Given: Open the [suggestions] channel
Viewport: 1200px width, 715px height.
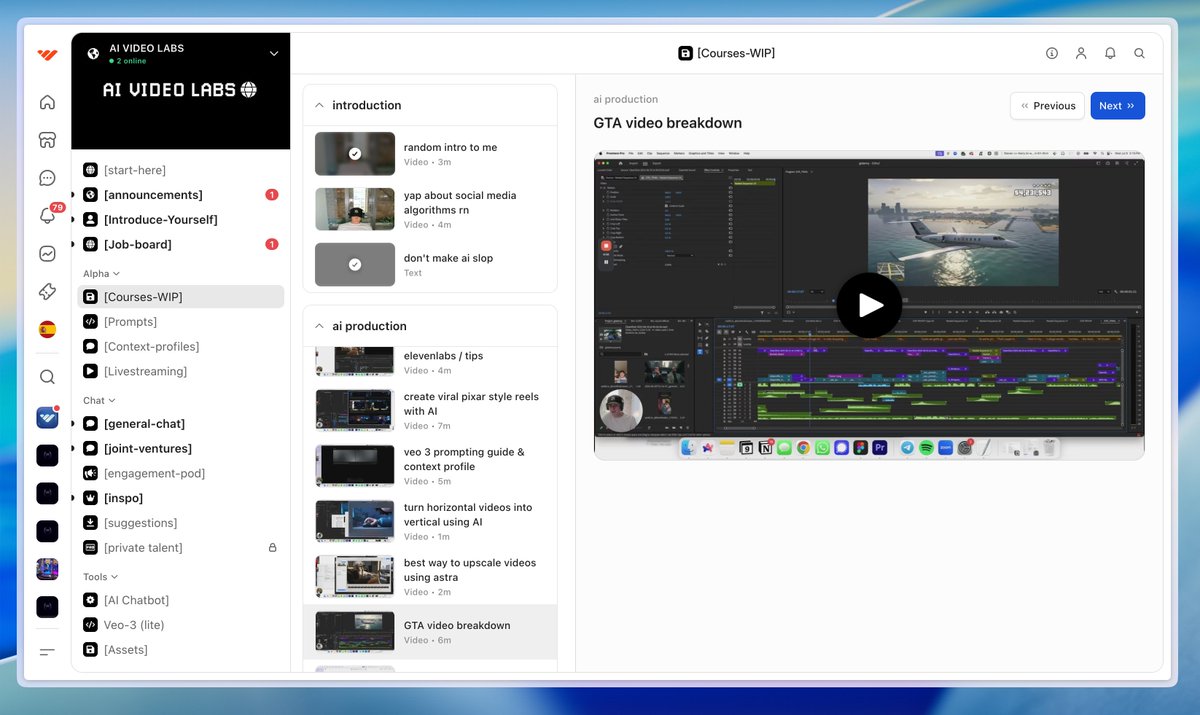Looking at the screenshot, I should pyautogui.click(x=180, y=523).
